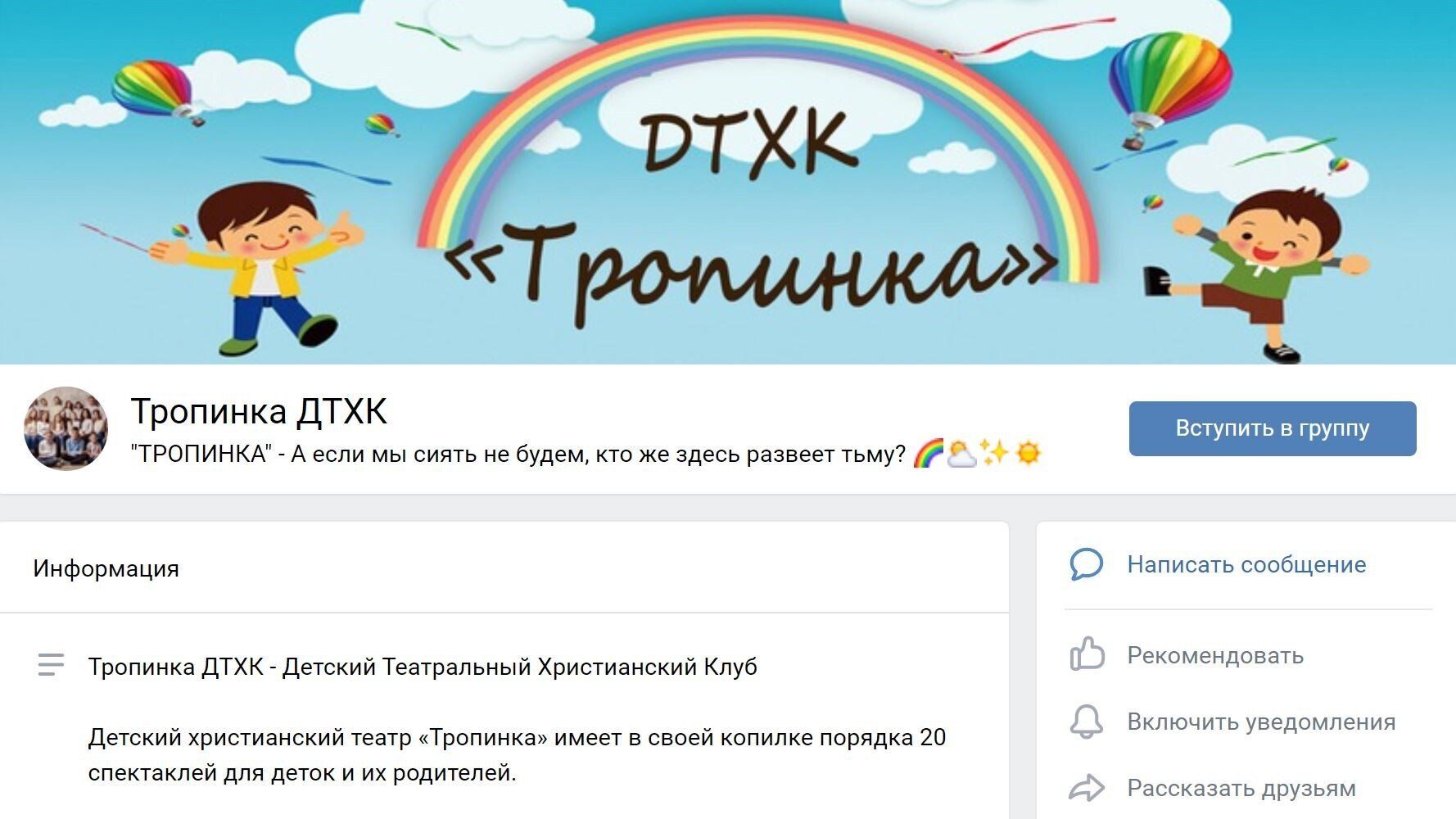
Task: Click the thumbs-up recommend icon
Action: [x=1087, y=654]
